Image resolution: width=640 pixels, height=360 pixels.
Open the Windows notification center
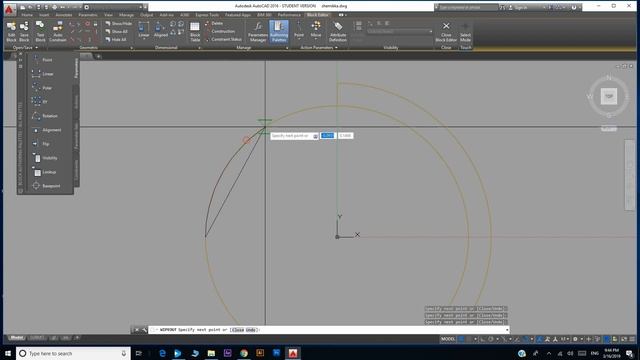(x=630, y=353)
